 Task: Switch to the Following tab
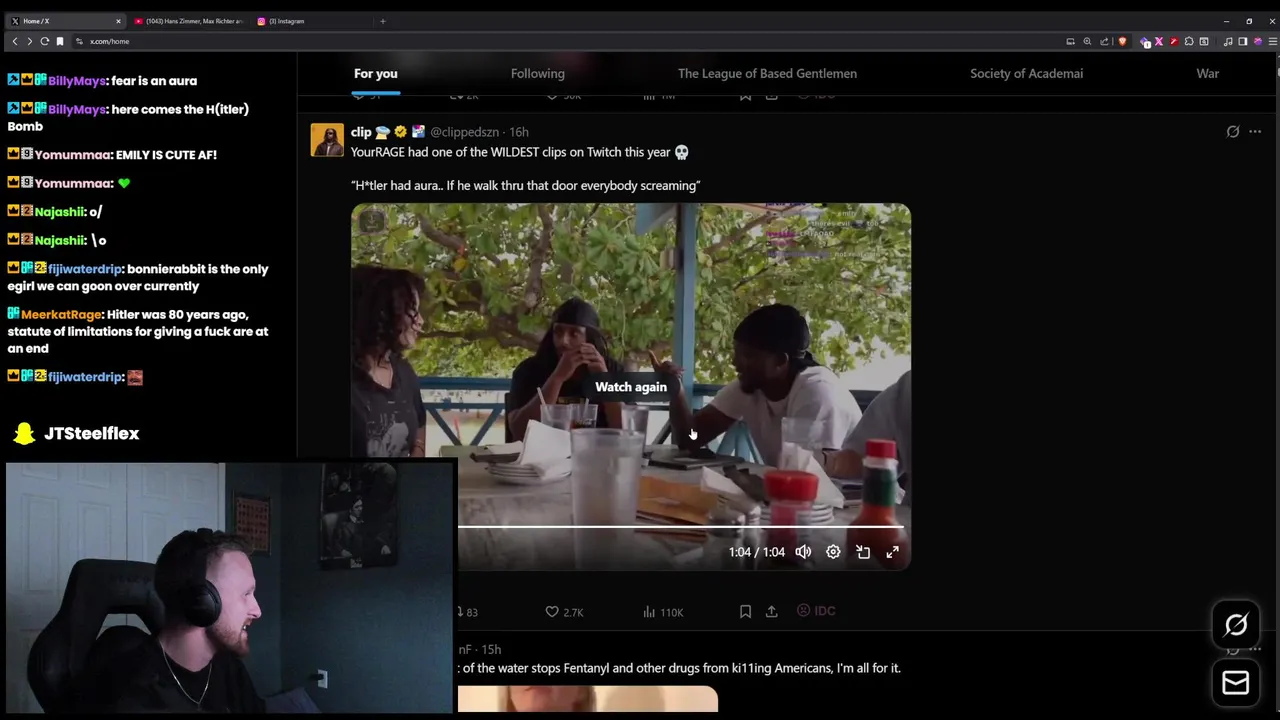[537, 73]
